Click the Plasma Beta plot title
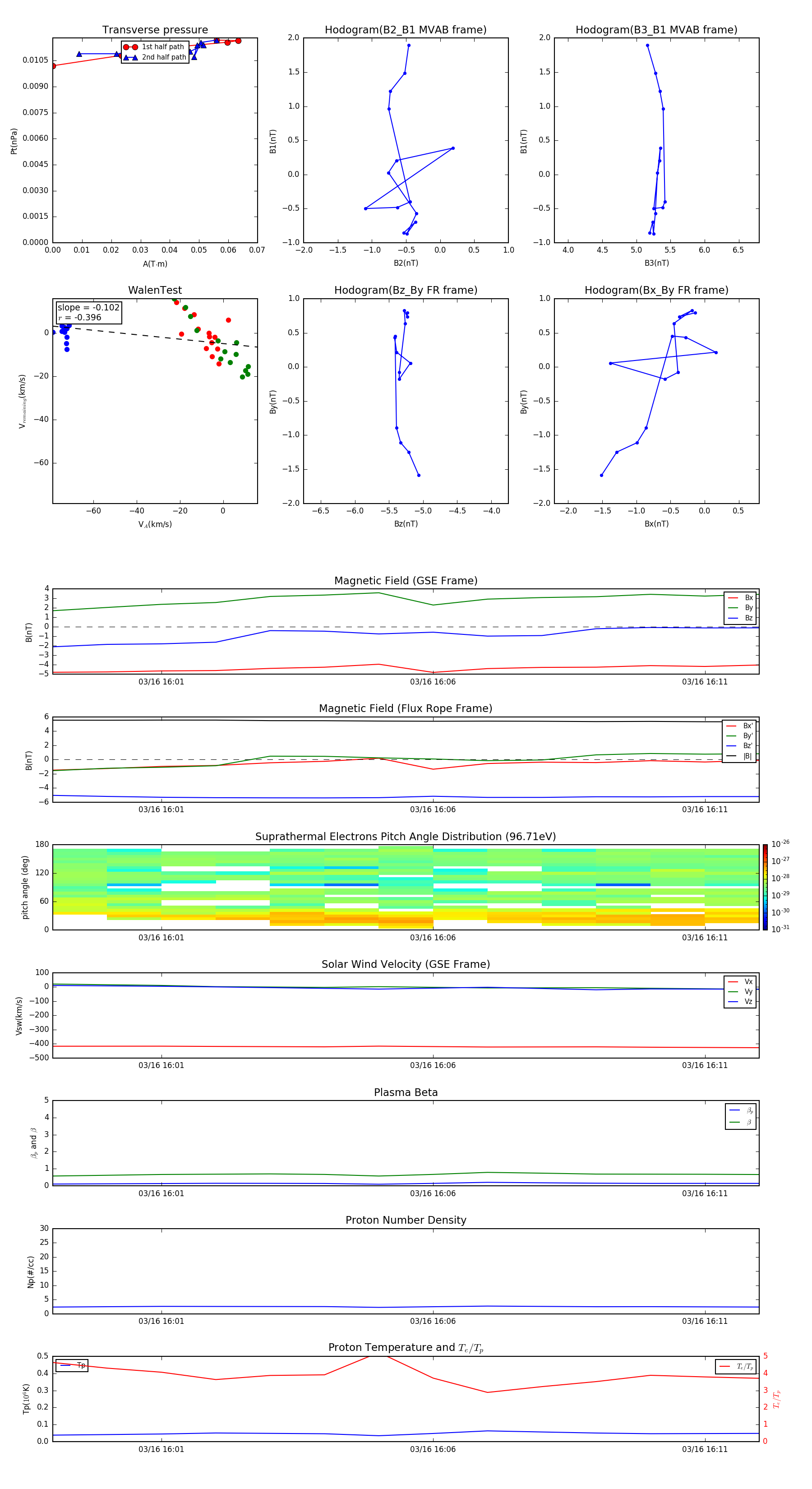This screenshot has height=1489, width=812. pos(406,1093)
